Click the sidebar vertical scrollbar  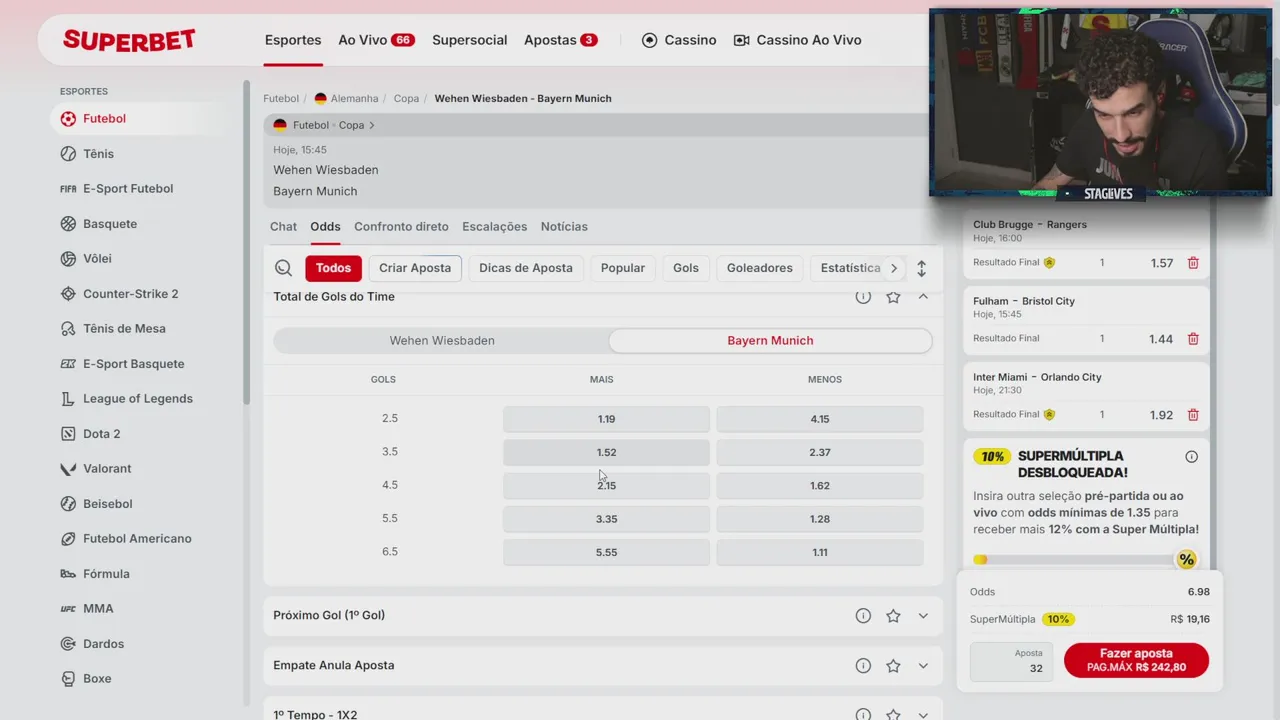click(246, 243)
